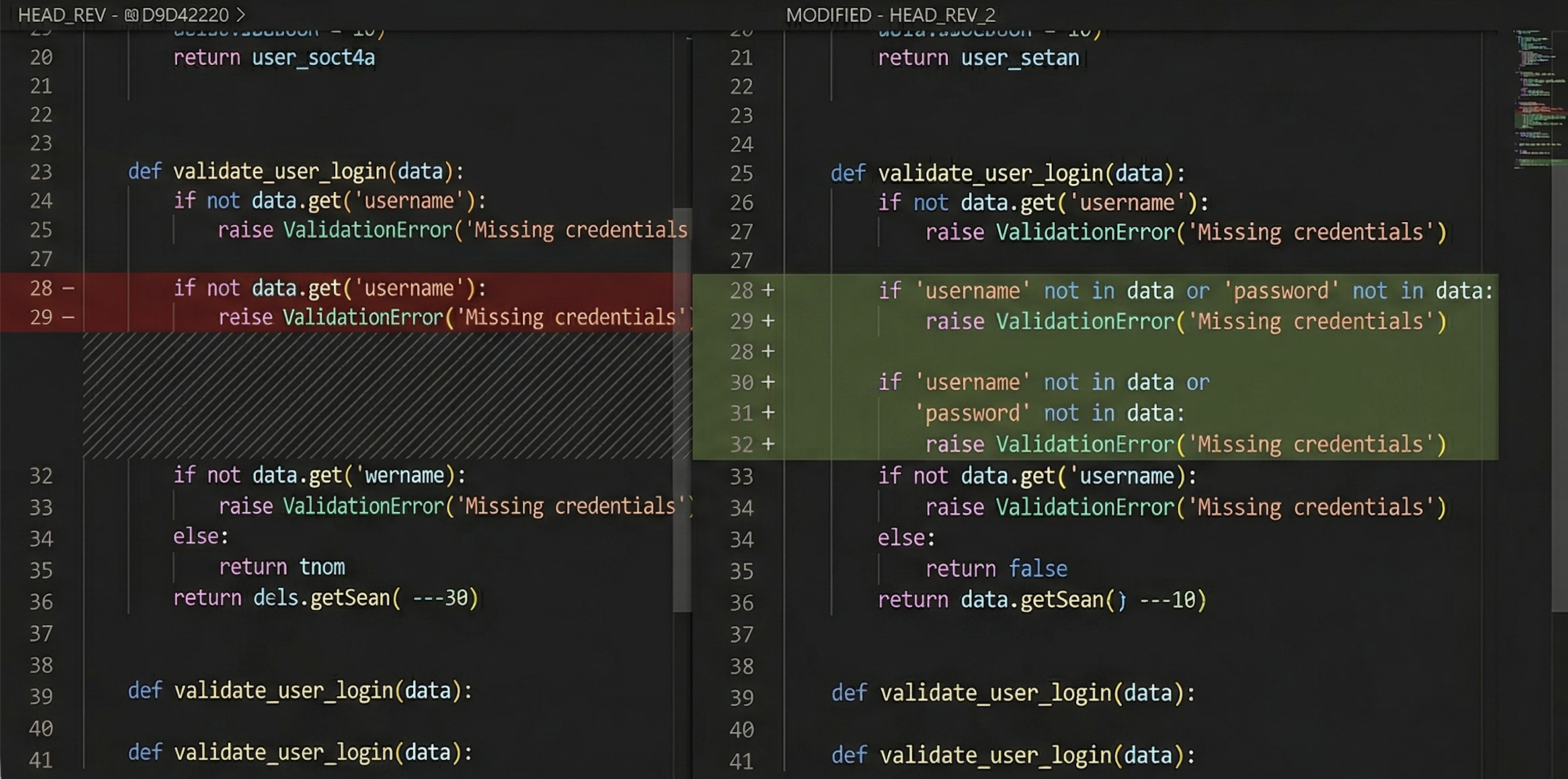1568x779 pixels.
Task: Open the D9D42220 revision label
Action: coord(184,15)
